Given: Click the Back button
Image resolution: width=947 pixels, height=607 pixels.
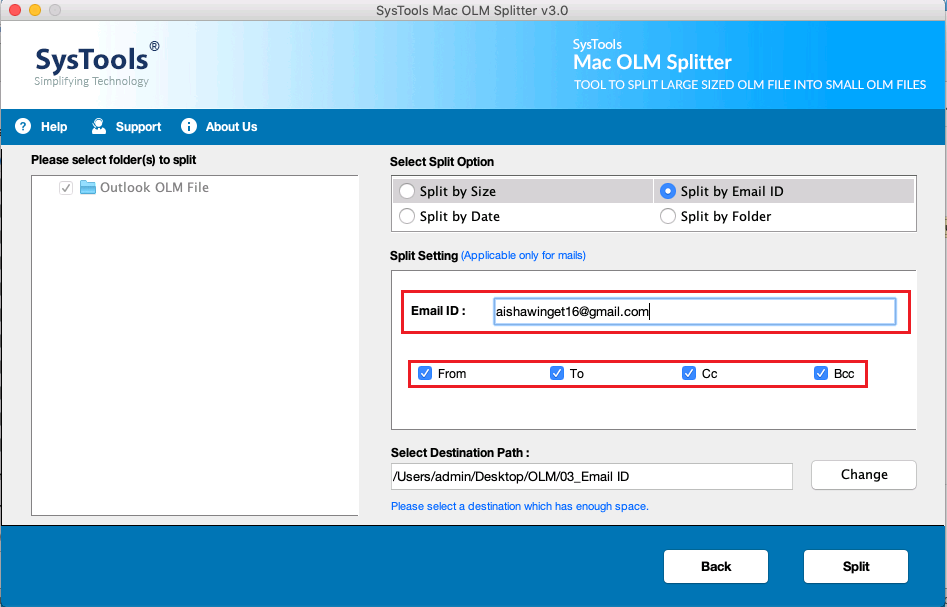Looking at the screenshot, I should [716, 567].
